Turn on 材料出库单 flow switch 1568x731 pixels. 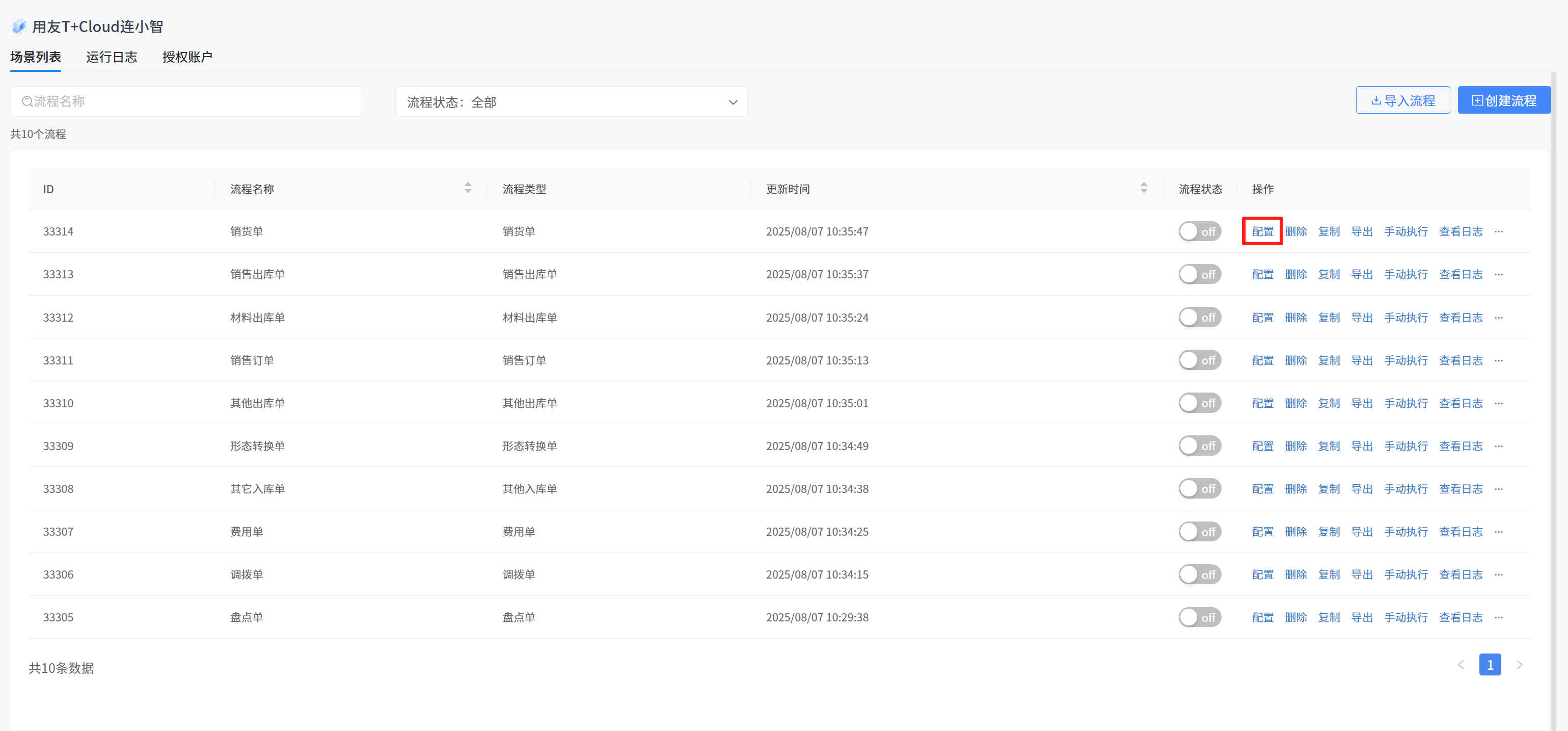pos(1200,318)
